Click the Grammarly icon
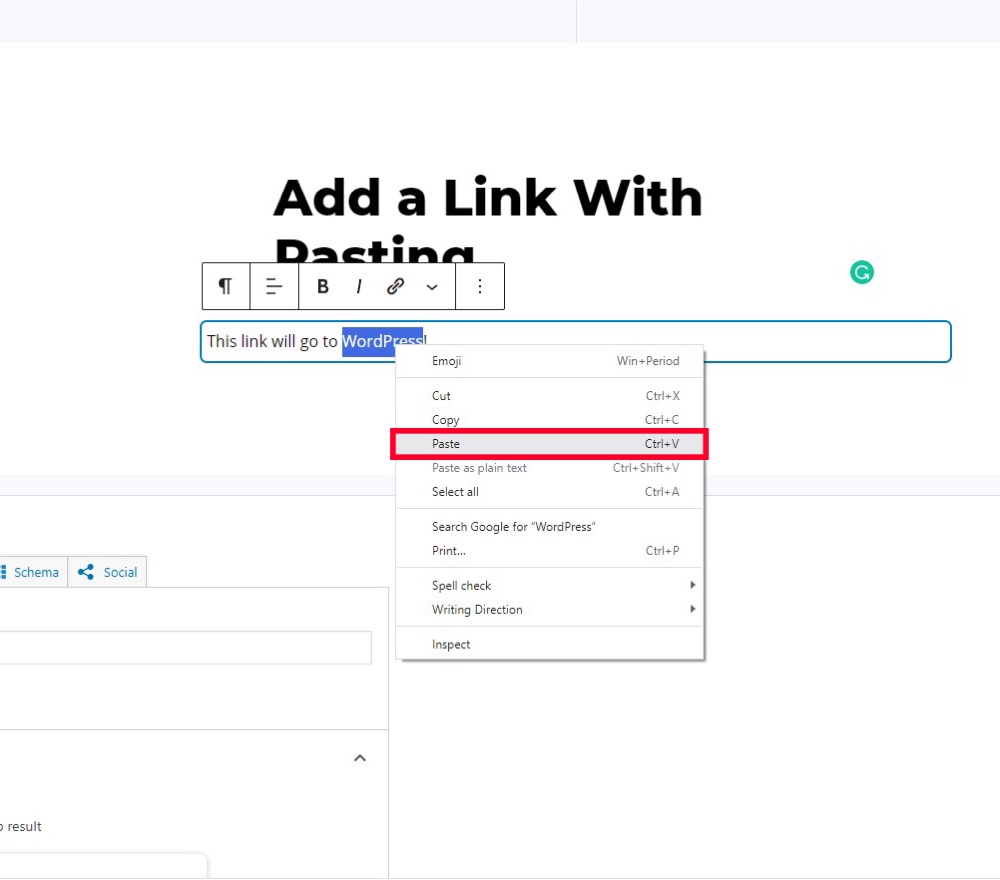Viewport: 1000px width, 880px height. click(861, 272)
